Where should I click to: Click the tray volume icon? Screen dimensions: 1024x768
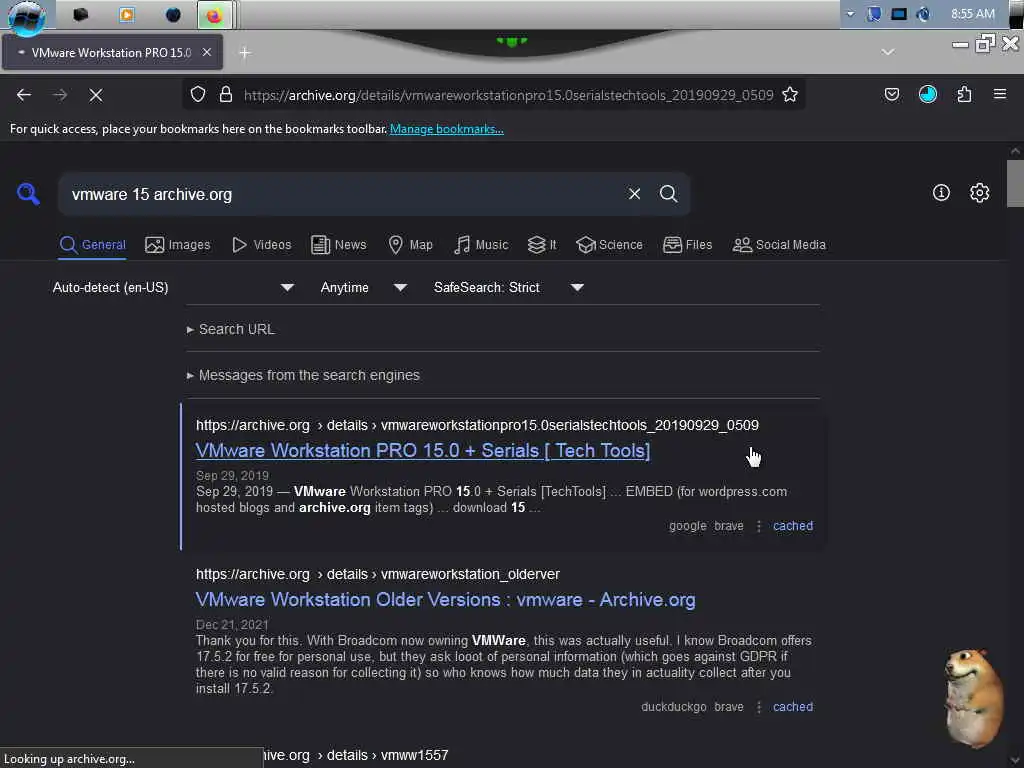tap(923, 14)
